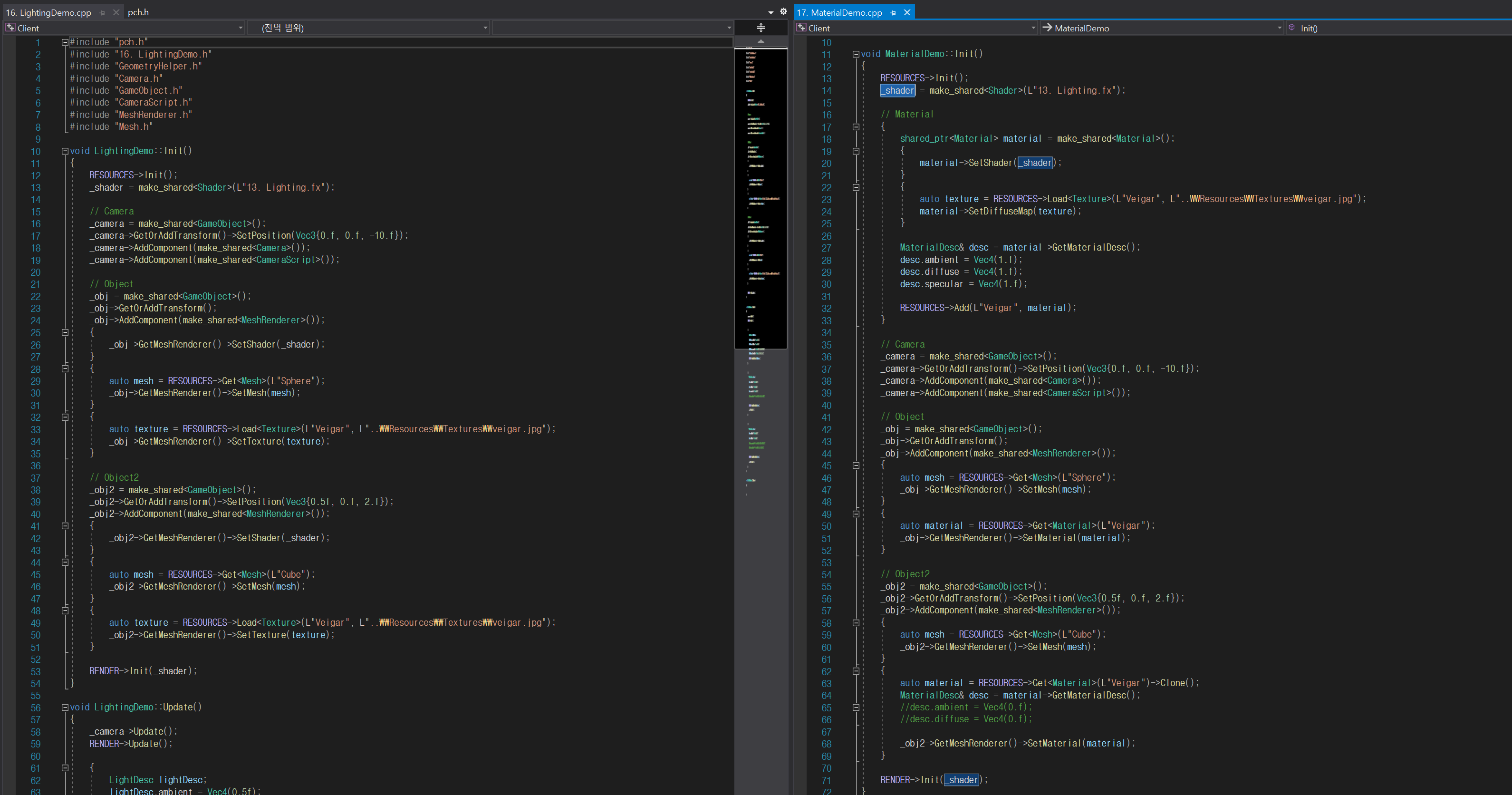Close the 16. LightingDemo.cpp tab
This screenshot has height=795, width=1512.
pos(116,12)
